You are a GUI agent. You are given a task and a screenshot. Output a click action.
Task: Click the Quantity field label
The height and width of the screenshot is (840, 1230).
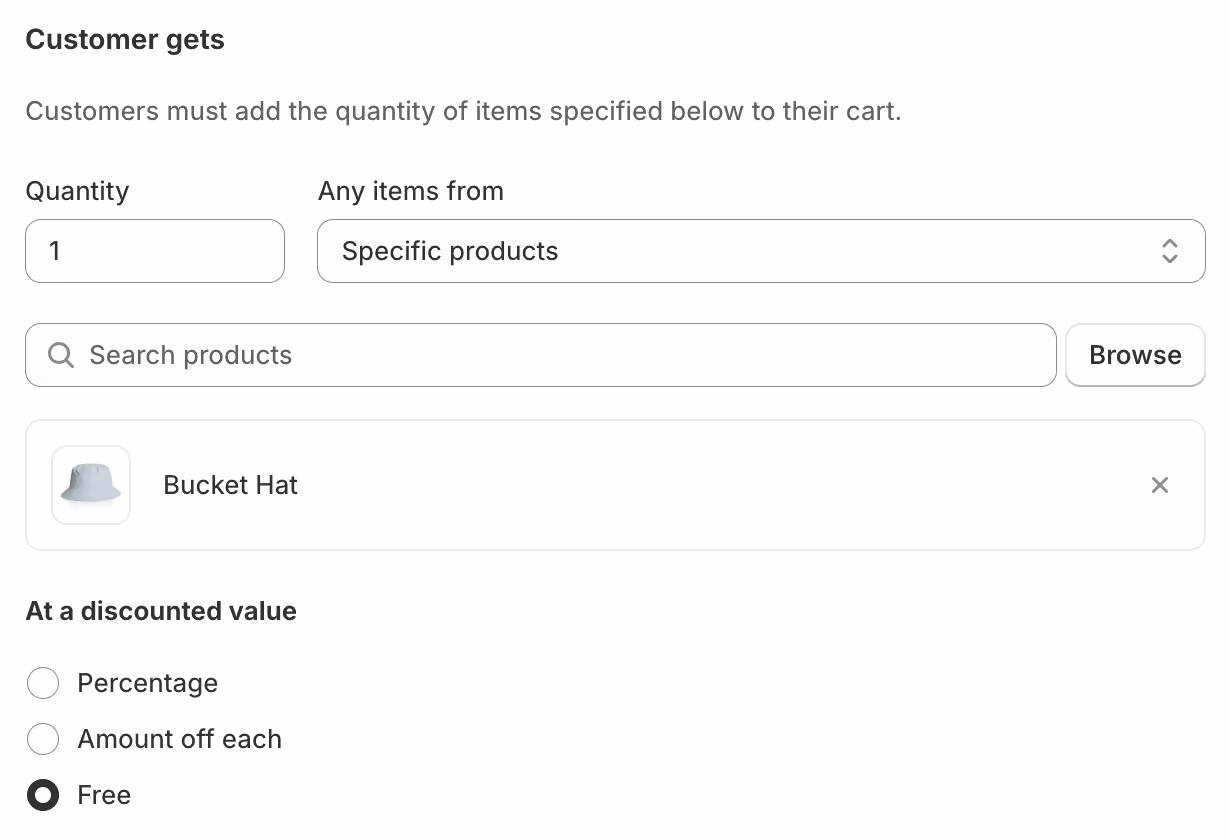pos(77,191)
